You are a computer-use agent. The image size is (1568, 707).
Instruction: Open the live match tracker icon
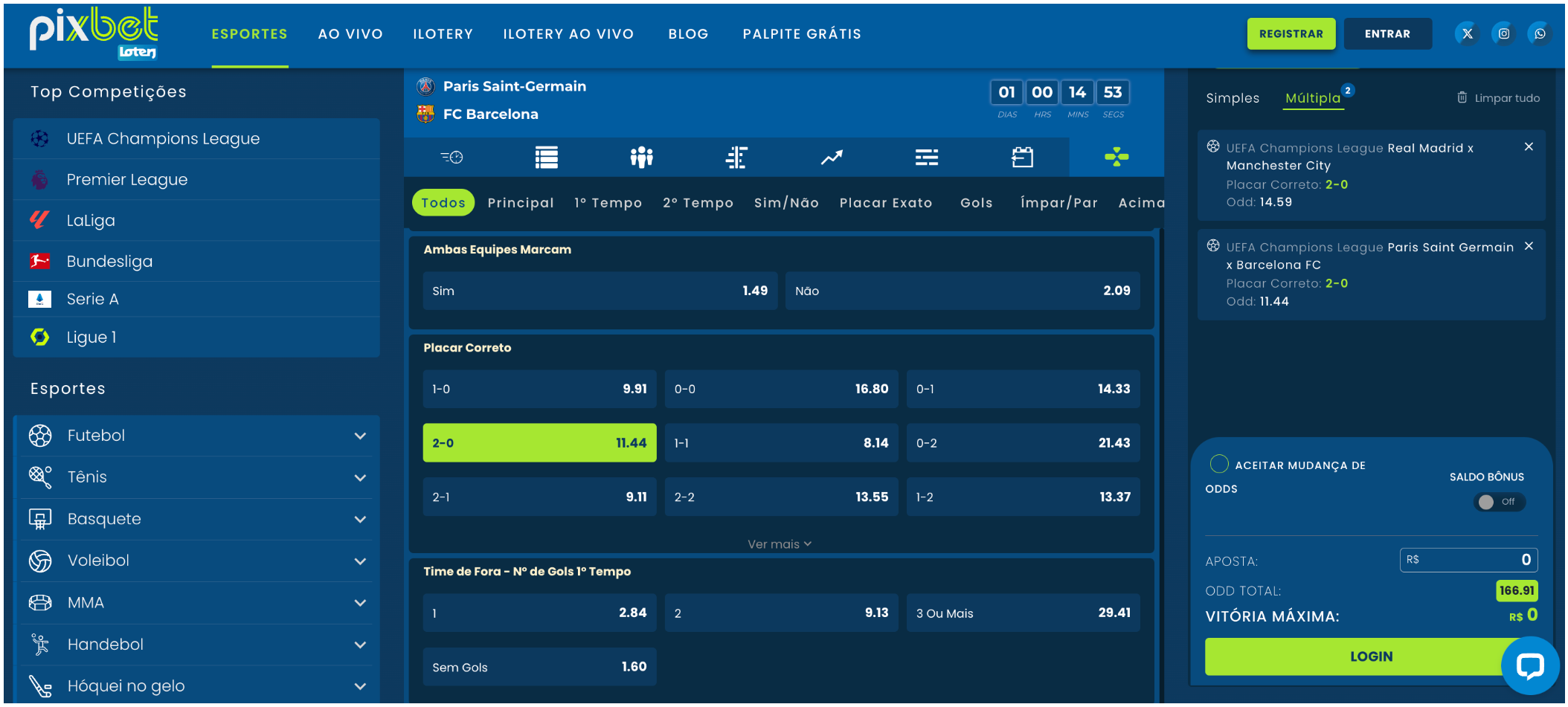[452, 157]
